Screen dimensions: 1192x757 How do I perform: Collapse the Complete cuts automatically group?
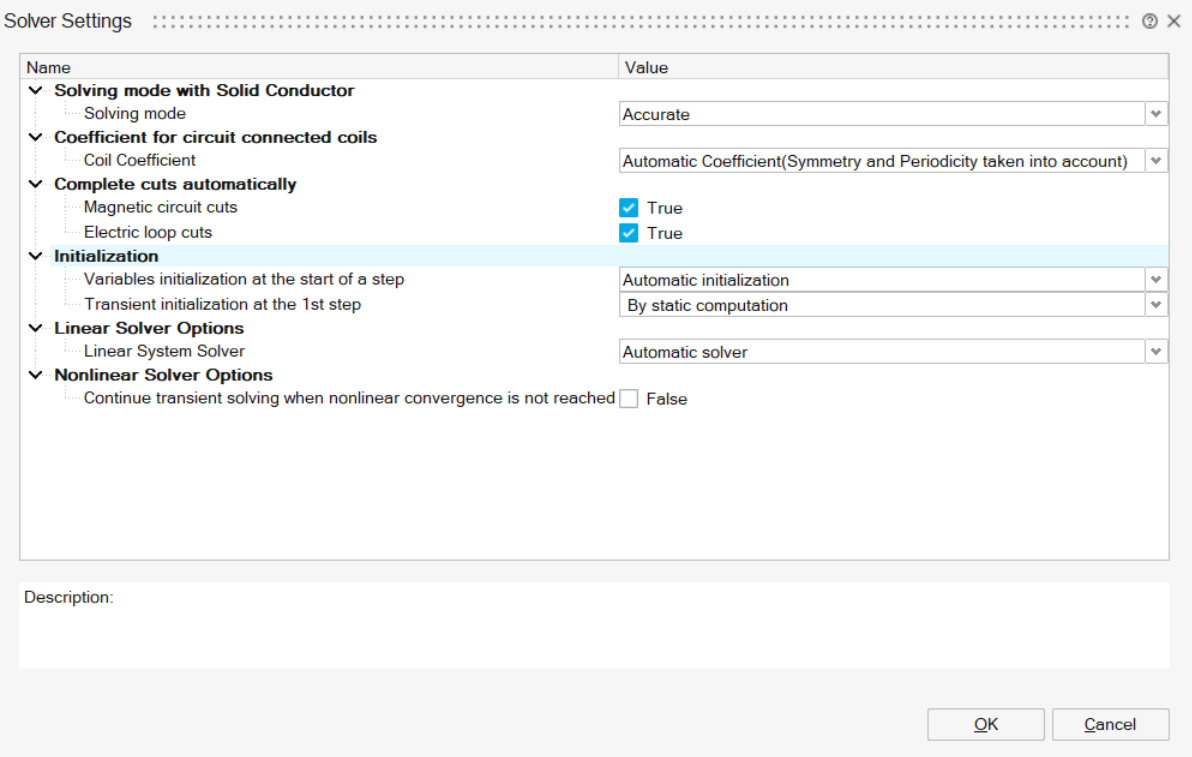coord(35,184)
